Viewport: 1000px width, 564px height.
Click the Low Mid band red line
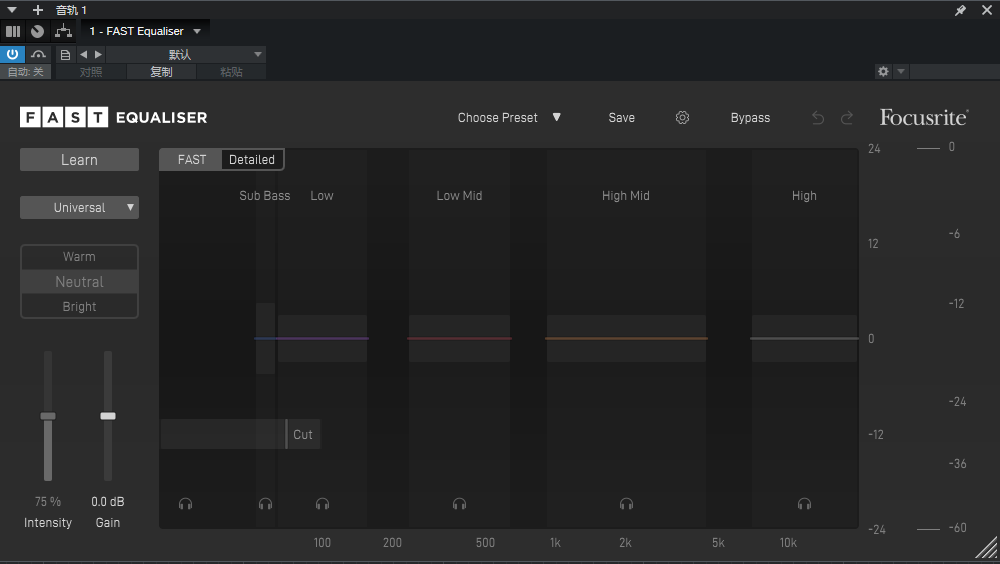coord(459,338)
